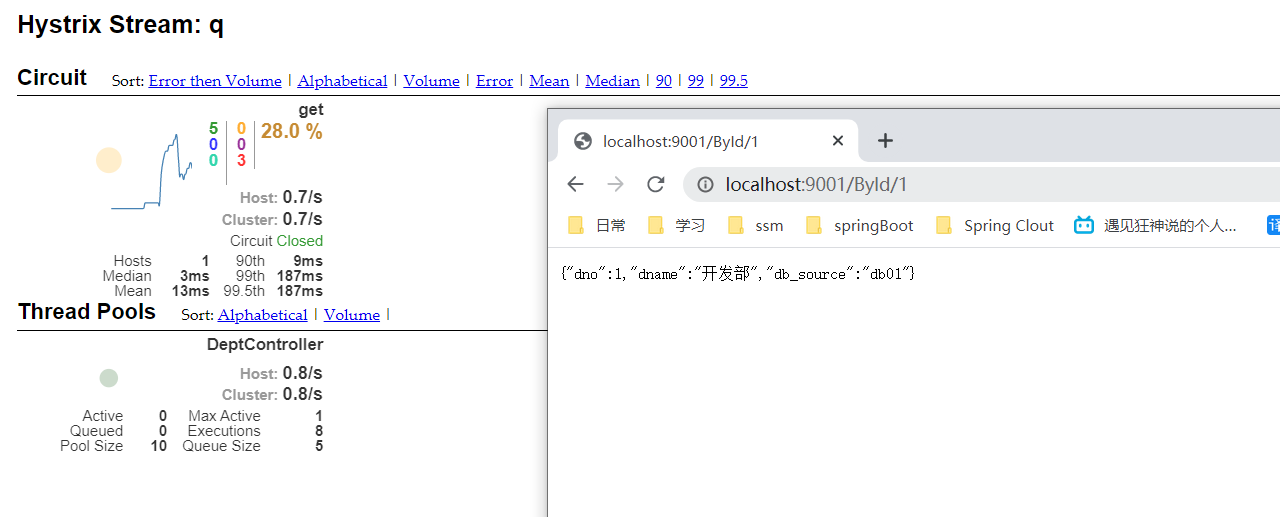The image size is (1280, 517).
Task: Click the Pool Size value 10
Action: [x=159, y=446]
